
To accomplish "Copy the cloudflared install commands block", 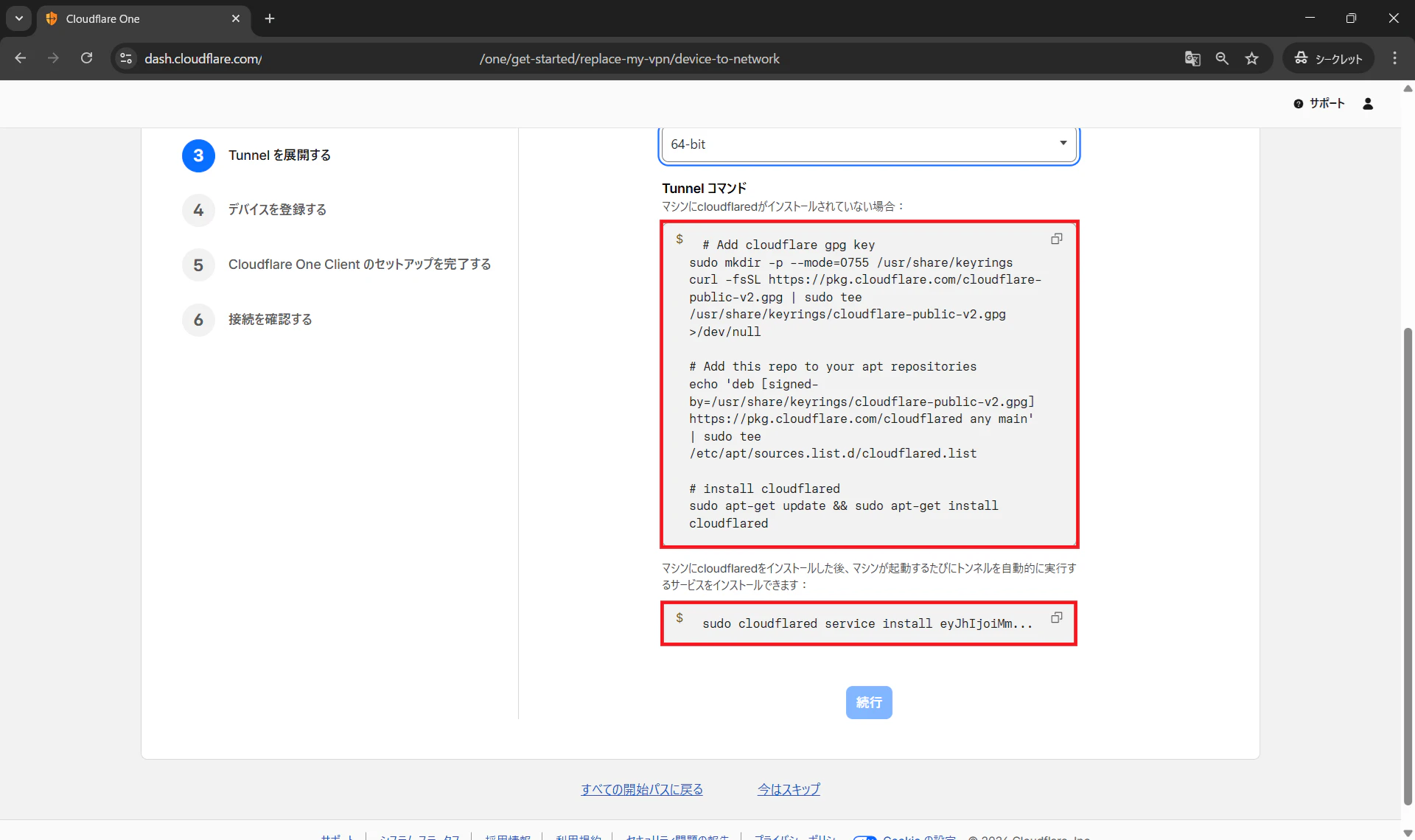I will tap(1056, 239).
